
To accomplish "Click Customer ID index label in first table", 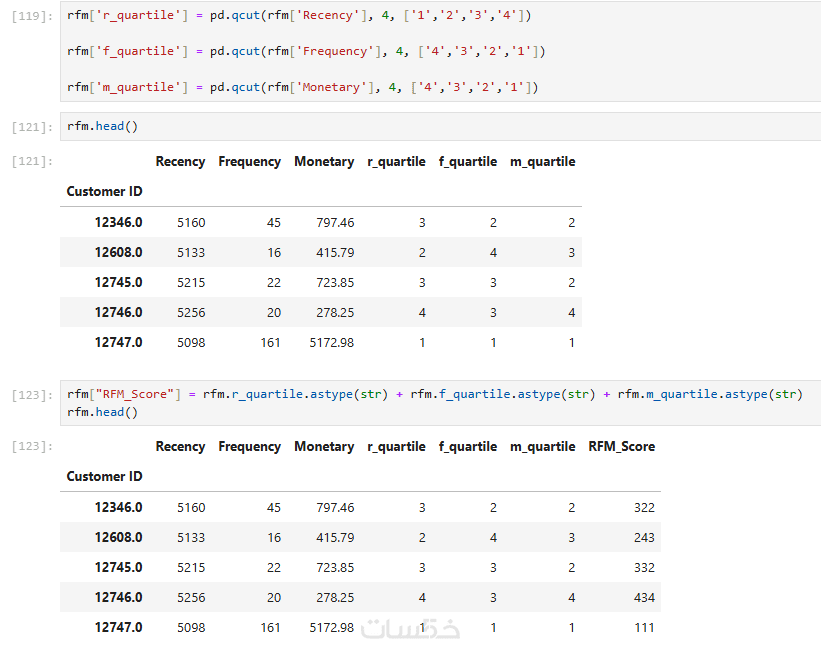I will pyautogui.click(x=104, y=191).
